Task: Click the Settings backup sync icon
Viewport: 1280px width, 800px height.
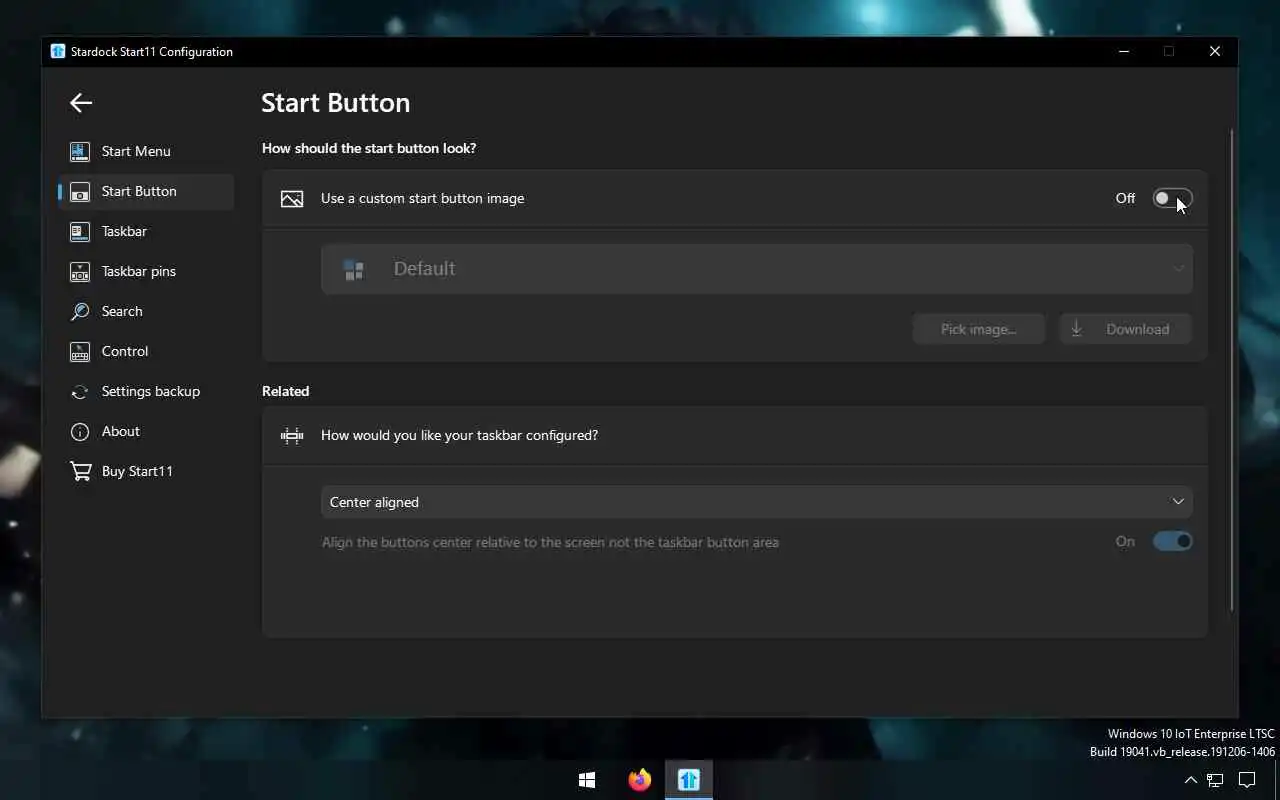Action: click(x=80, y=391)
